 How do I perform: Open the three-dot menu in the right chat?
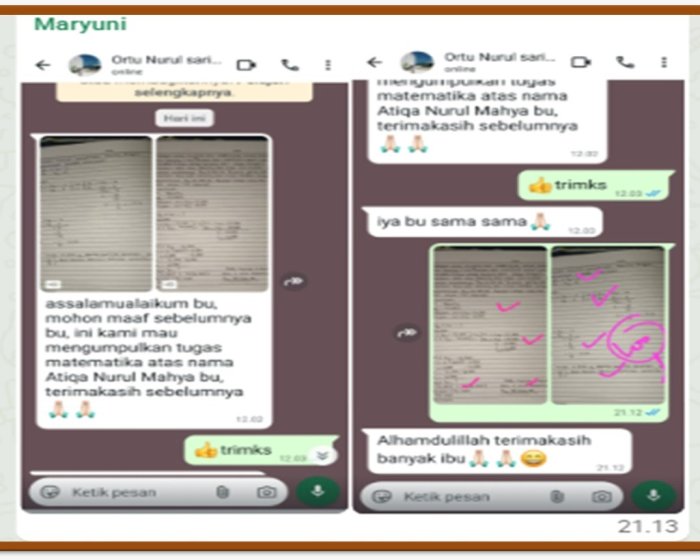pos(664,62)
